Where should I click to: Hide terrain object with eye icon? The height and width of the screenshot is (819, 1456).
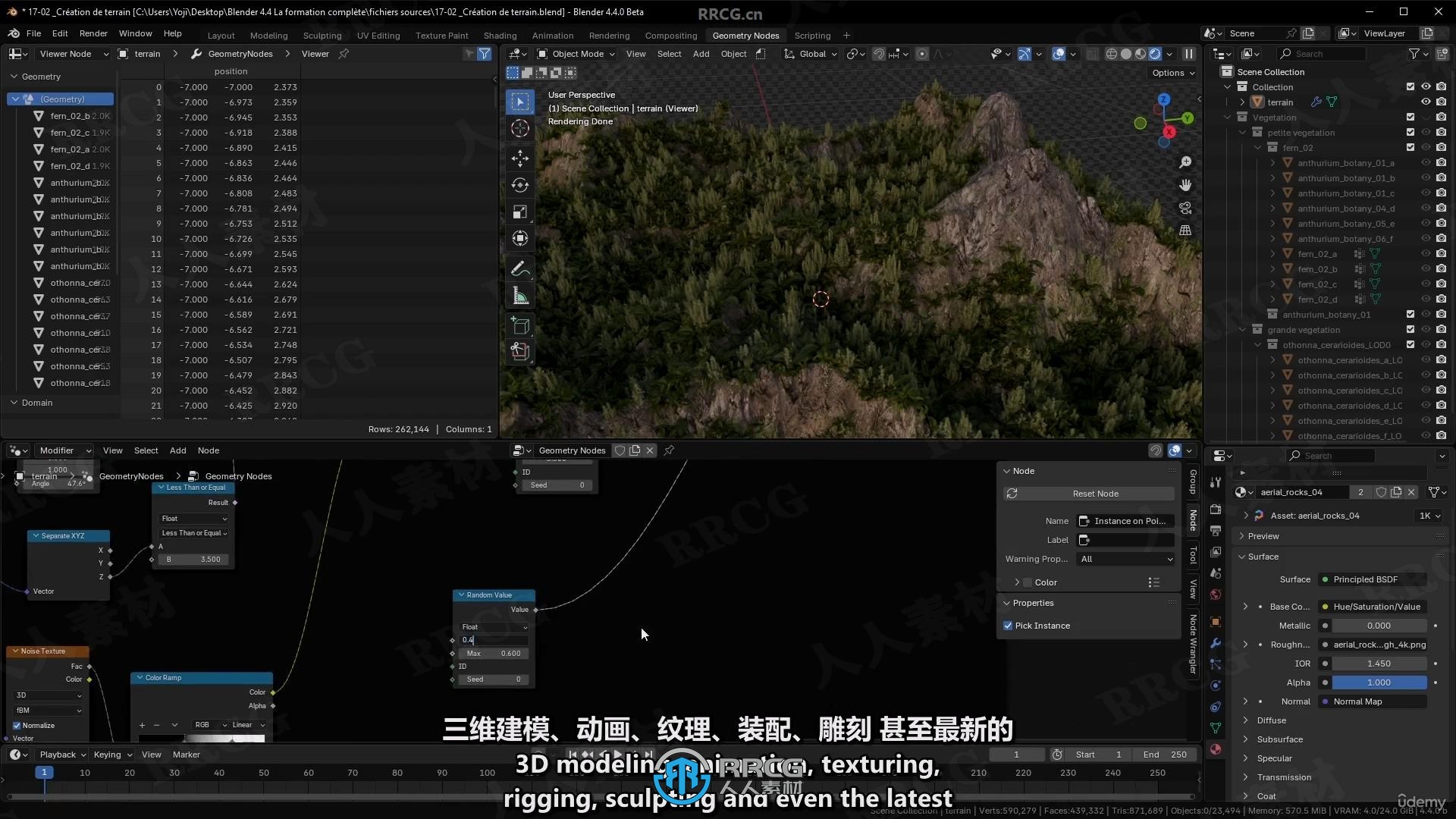pos(1426,102)
